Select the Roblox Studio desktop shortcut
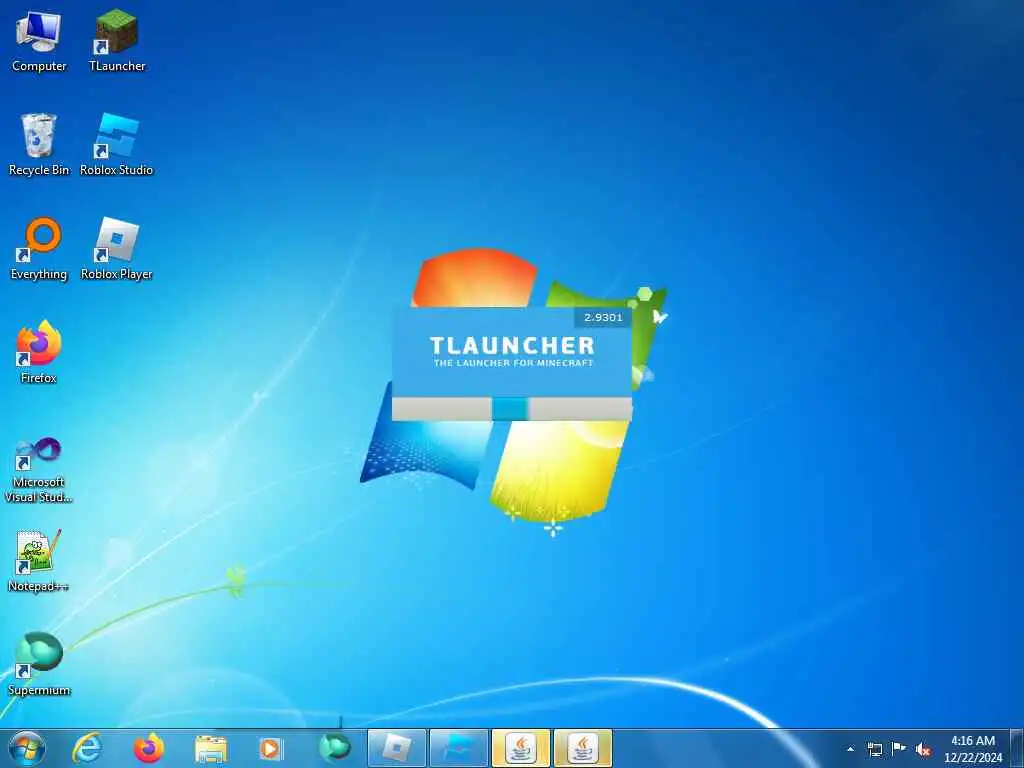 pos(116,145)
